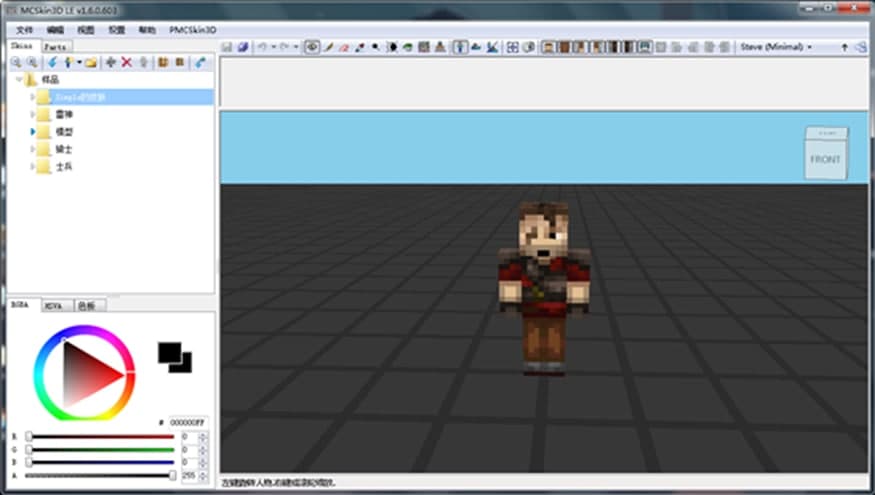Image resolution: width=875 pixels, height=495 pixels.
Task: Switch to orthographic 2D texture view
Action: [x=476, y=47]
